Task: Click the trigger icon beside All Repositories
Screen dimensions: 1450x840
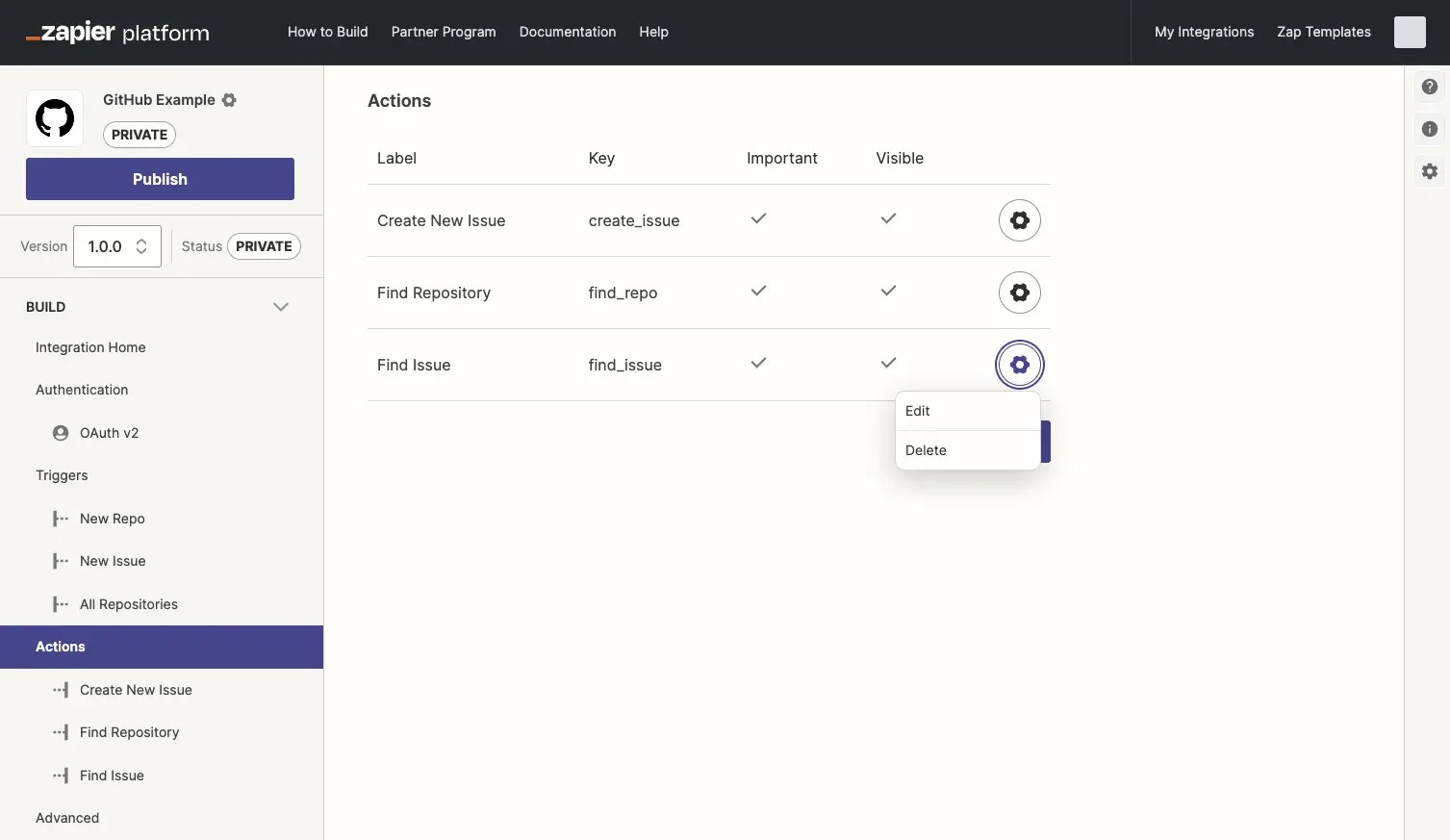Action: (61, 604)
